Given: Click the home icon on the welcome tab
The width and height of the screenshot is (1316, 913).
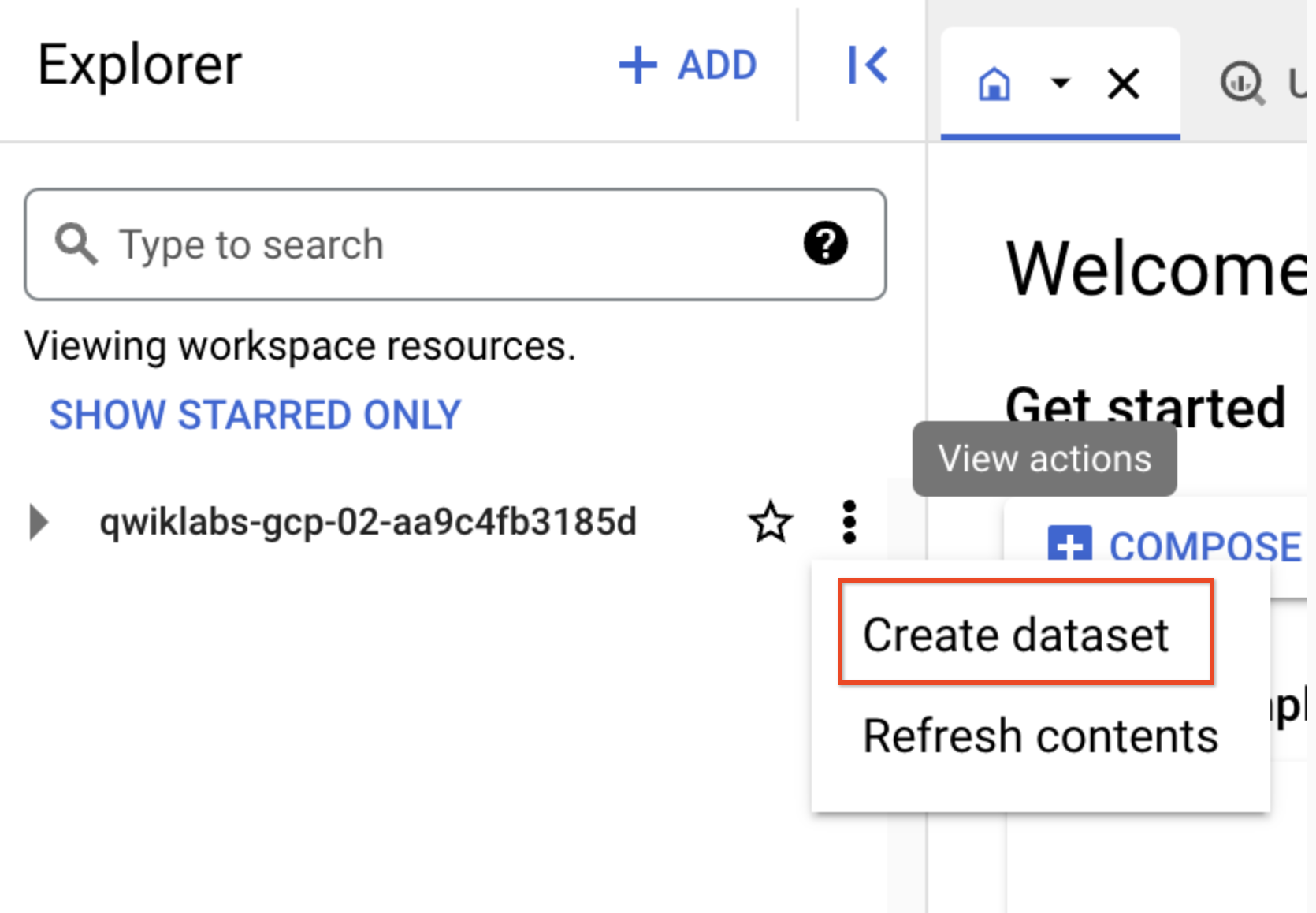Looking at the screenshot, I should click(x=995, y=84).
